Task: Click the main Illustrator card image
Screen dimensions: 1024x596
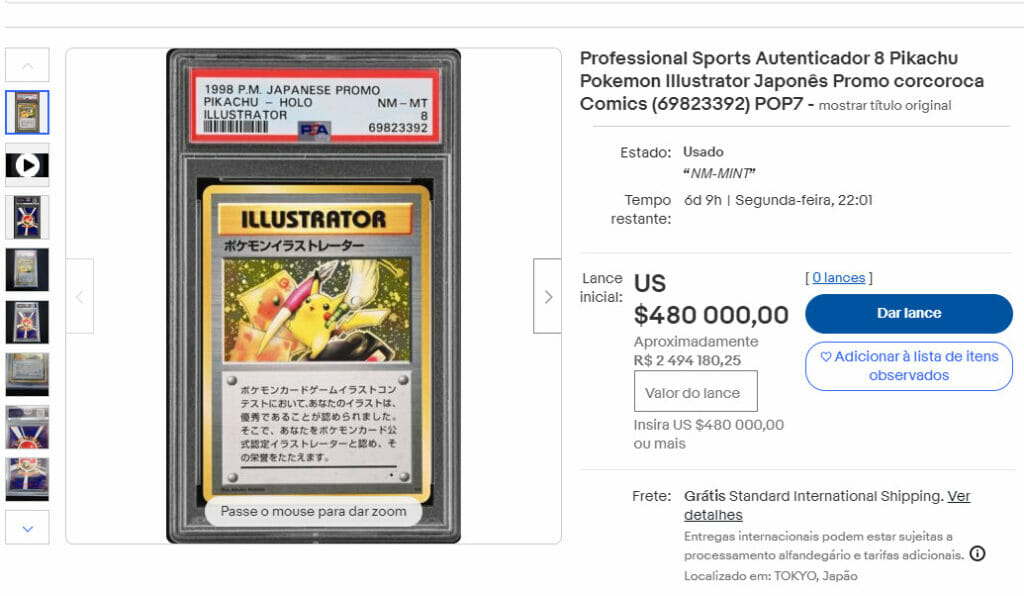Action: coord(313,296)
